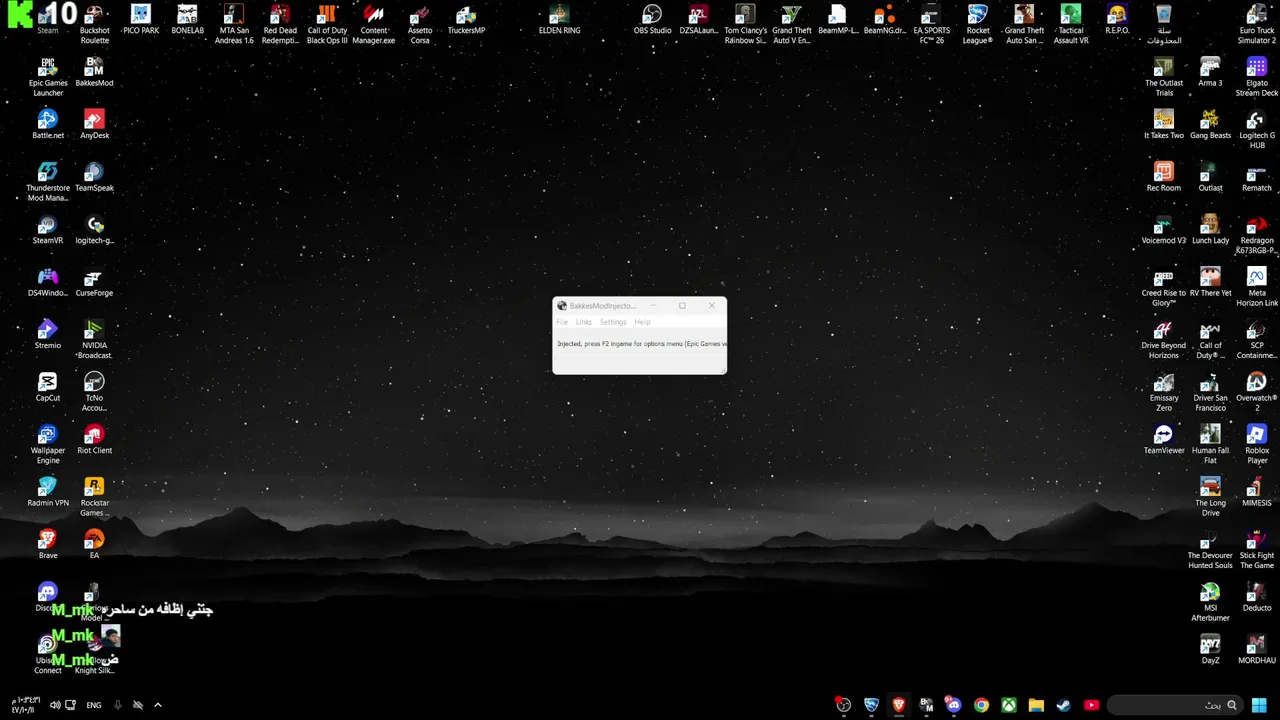
Task: Open the R.E.P.O. desktop shortcut
Action: click(1117, 20)
